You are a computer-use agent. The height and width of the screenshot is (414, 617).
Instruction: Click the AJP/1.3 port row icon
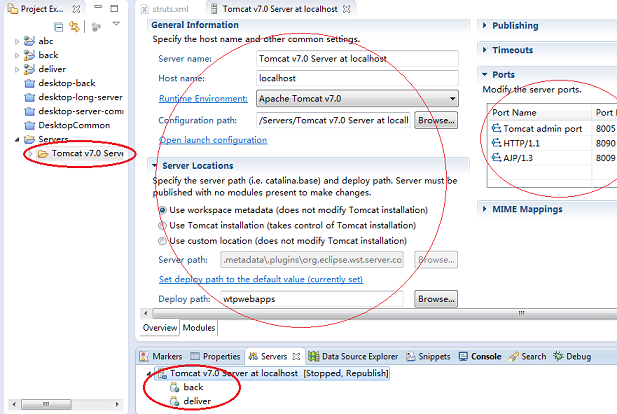496,157
